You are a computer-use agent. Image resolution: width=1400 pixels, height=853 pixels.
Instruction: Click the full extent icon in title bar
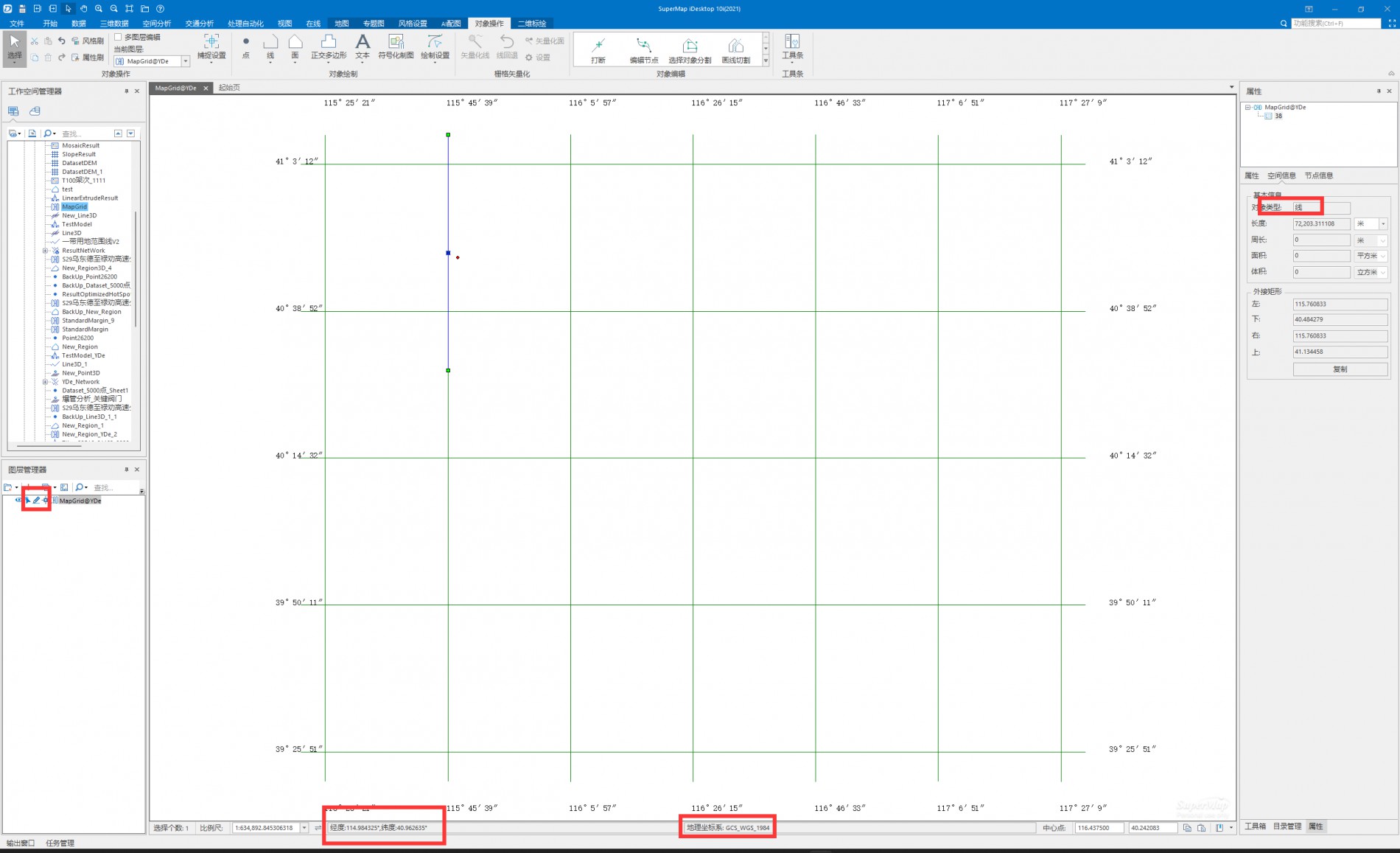(x=130, y=9)
